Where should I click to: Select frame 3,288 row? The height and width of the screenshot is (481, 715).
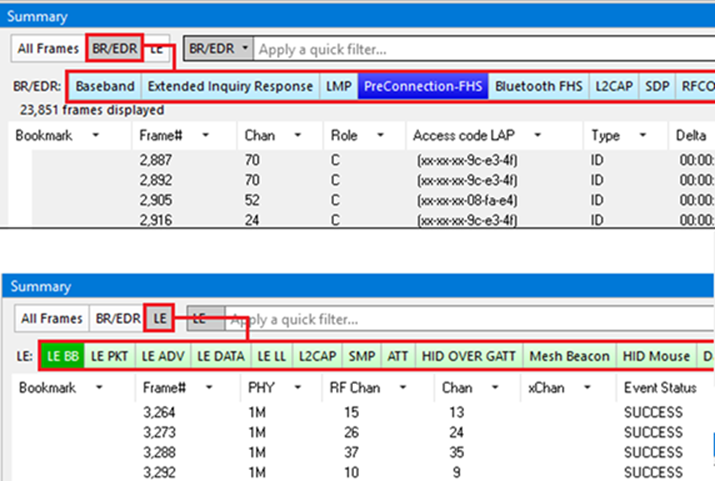click(363, 452)
